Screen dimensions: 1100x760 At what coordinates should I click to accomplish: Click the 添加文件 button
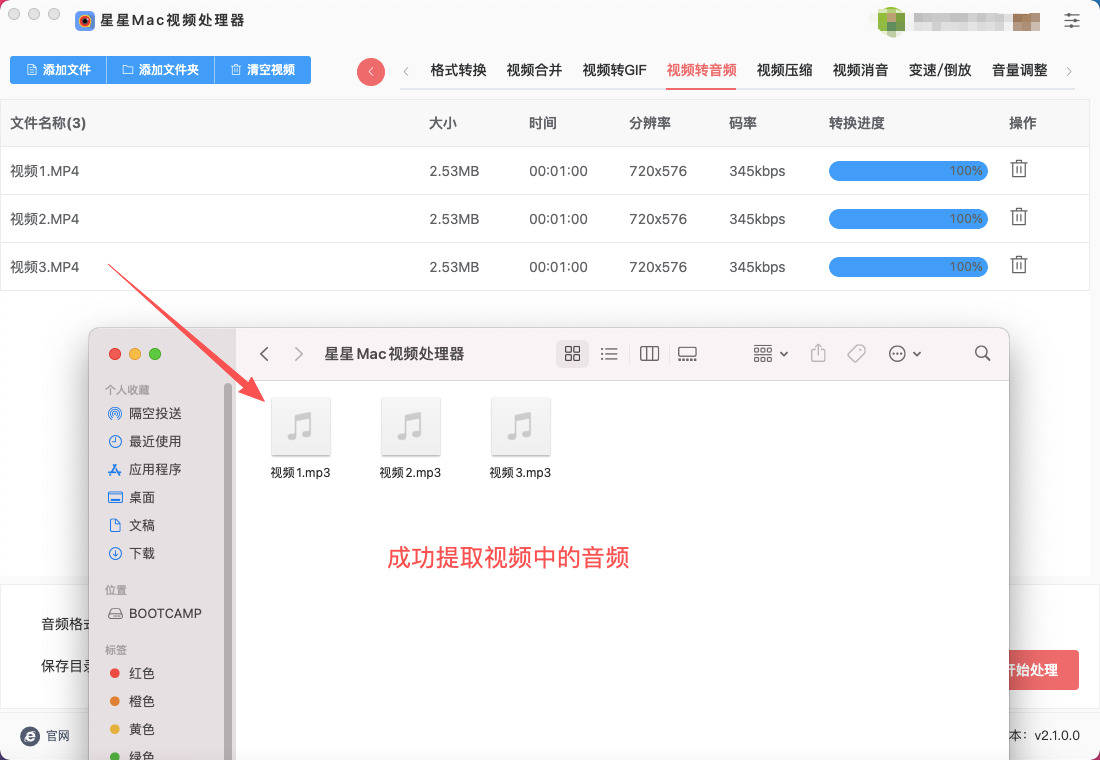coord(58,70)
